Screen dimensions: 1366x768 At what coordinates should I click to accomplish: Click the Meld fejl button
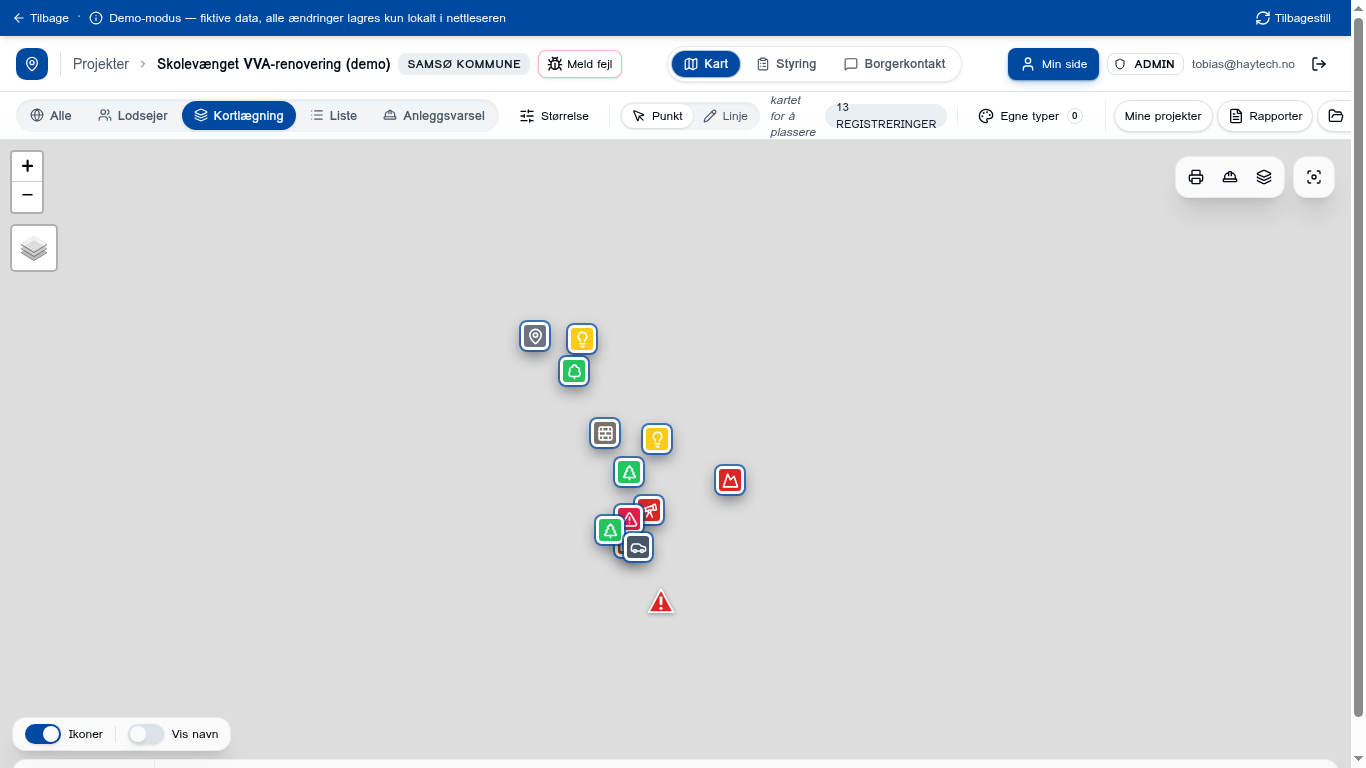pos(580,64)
